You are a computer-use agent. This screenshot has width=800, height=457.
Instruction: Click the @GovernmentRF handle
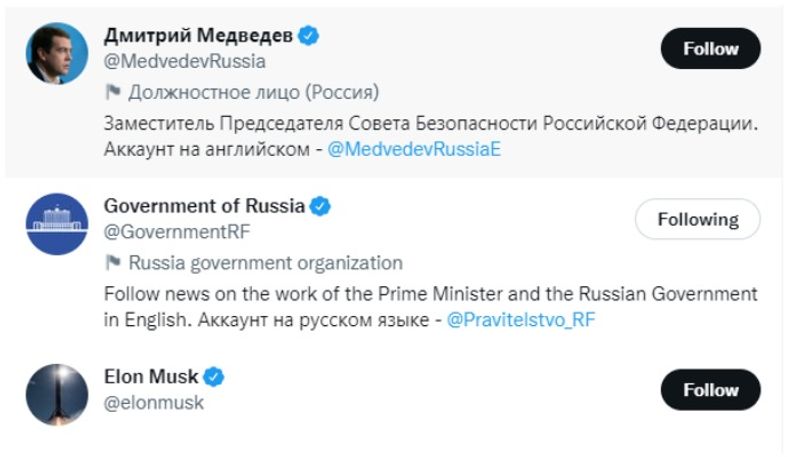click(x=177, y=232)
